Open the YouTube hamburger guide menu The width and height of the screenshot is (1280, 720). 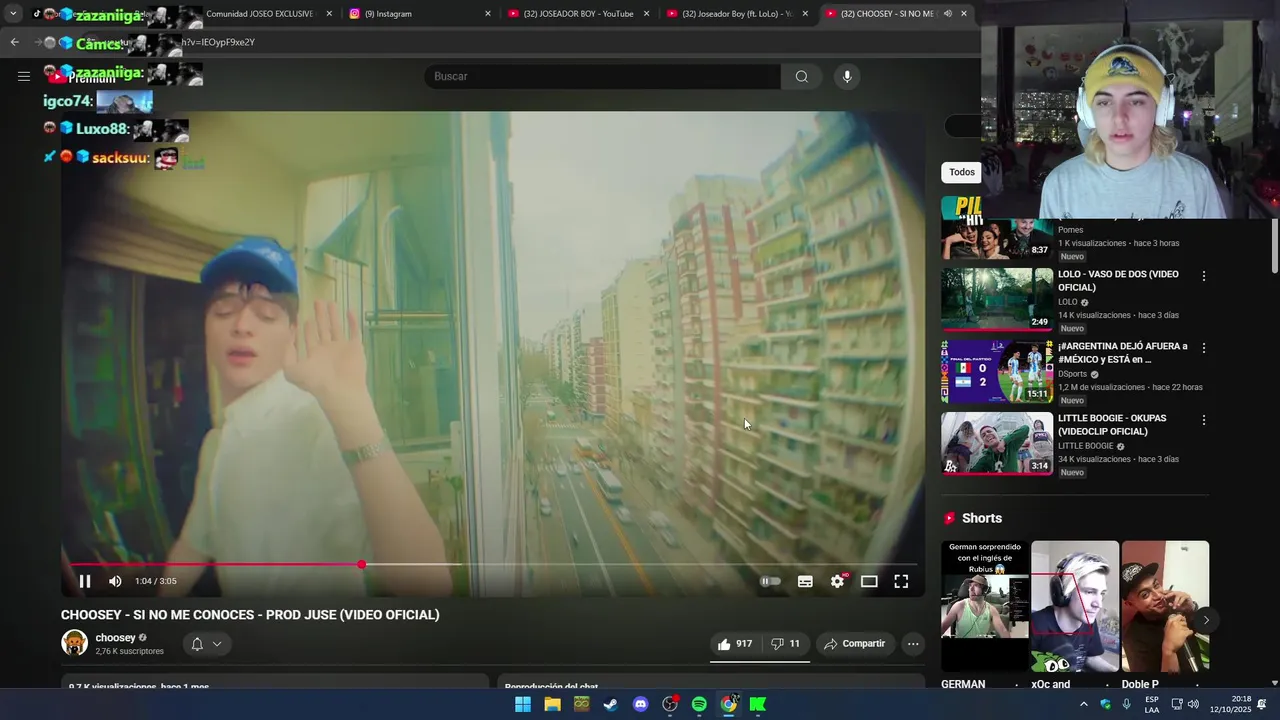point(23,76)
